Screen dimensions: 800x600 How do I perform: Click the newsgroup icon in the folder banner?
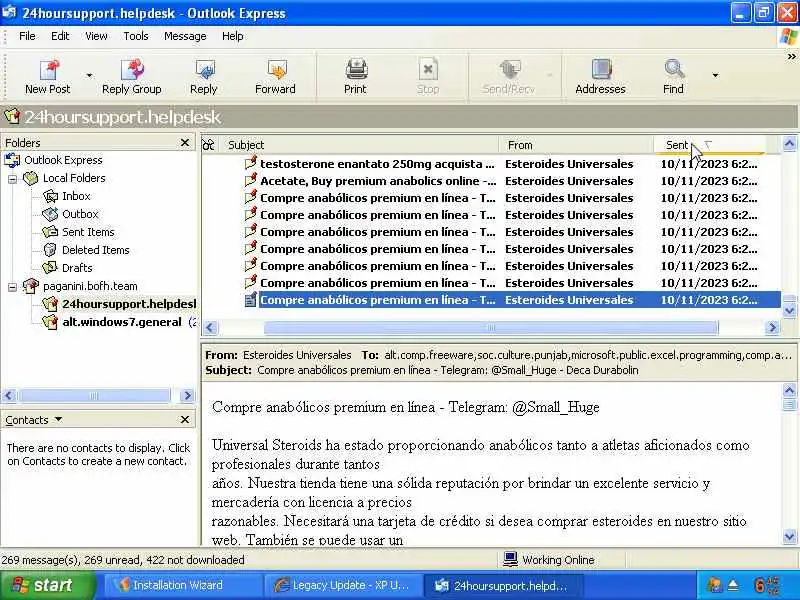click(12, 117)
